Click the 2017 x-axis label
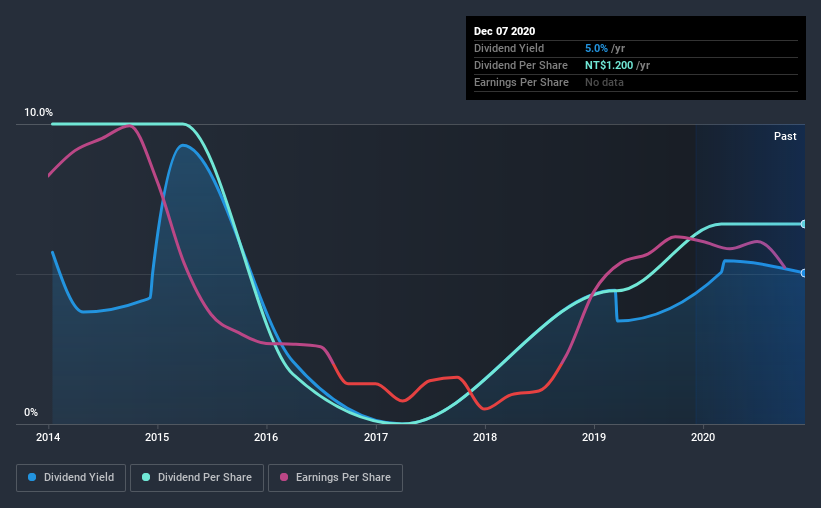This screenshot has width=821, height=508. pos(376,437)
